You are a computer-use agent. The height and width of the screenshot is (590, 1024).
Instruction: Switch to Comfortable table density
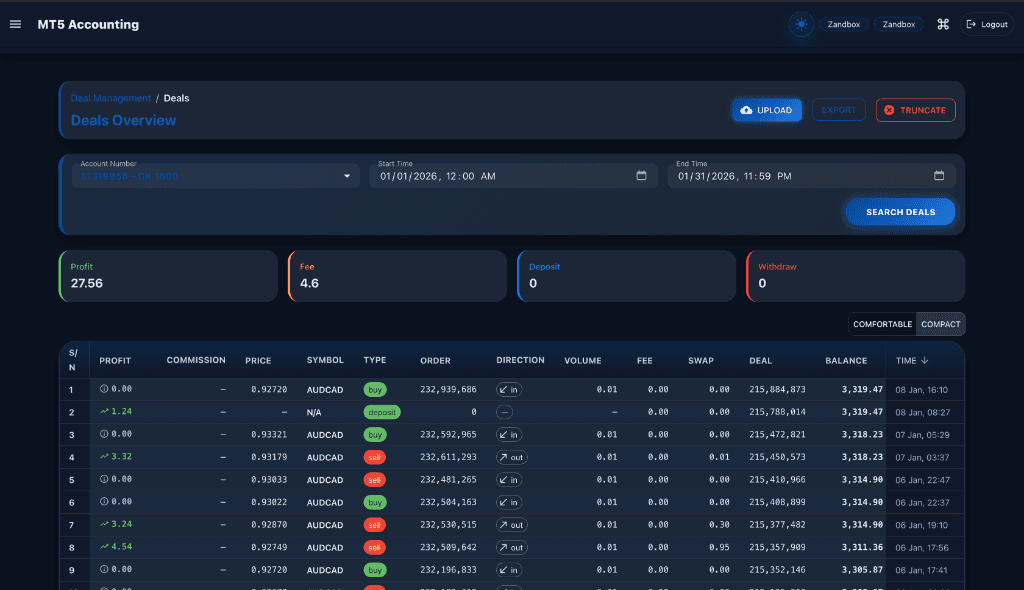(882, 324)
